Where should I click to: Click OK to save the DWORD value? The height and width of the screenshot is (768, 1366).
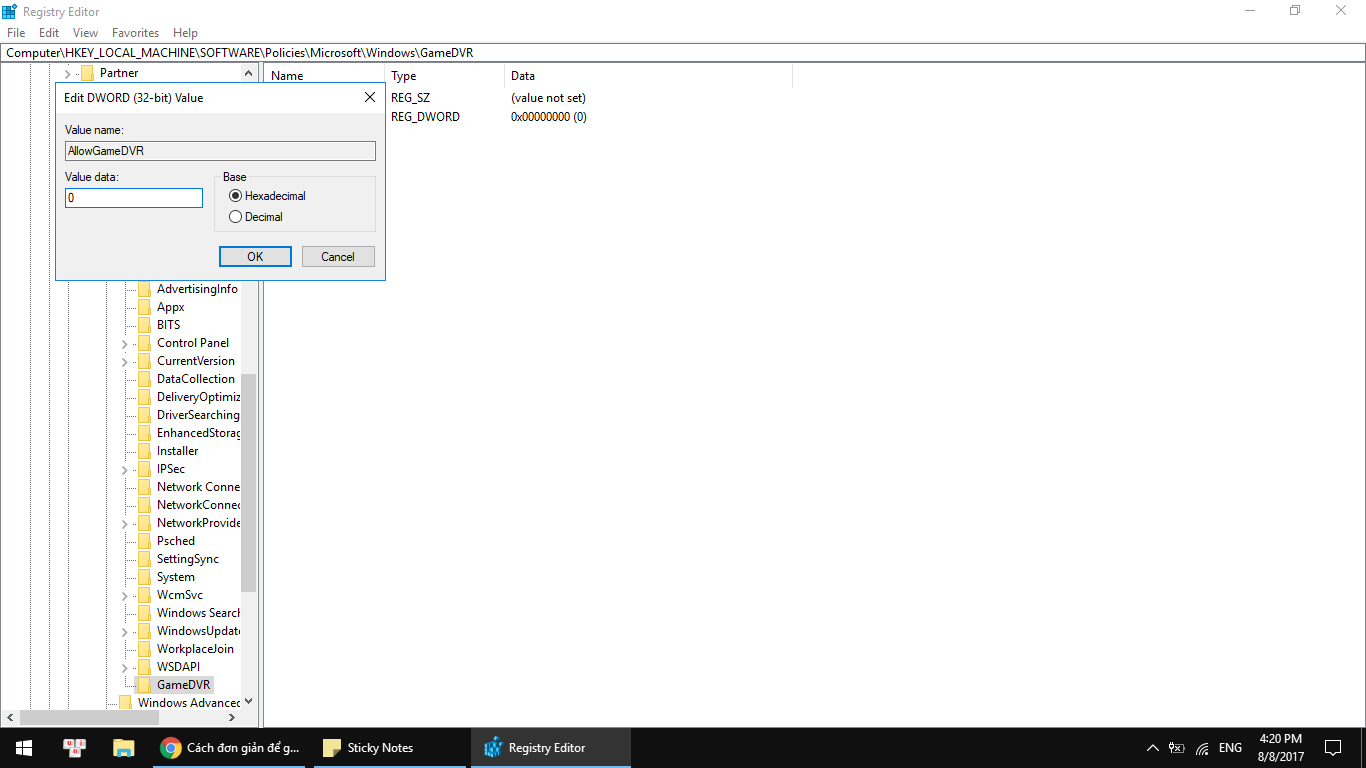[255, 256]
